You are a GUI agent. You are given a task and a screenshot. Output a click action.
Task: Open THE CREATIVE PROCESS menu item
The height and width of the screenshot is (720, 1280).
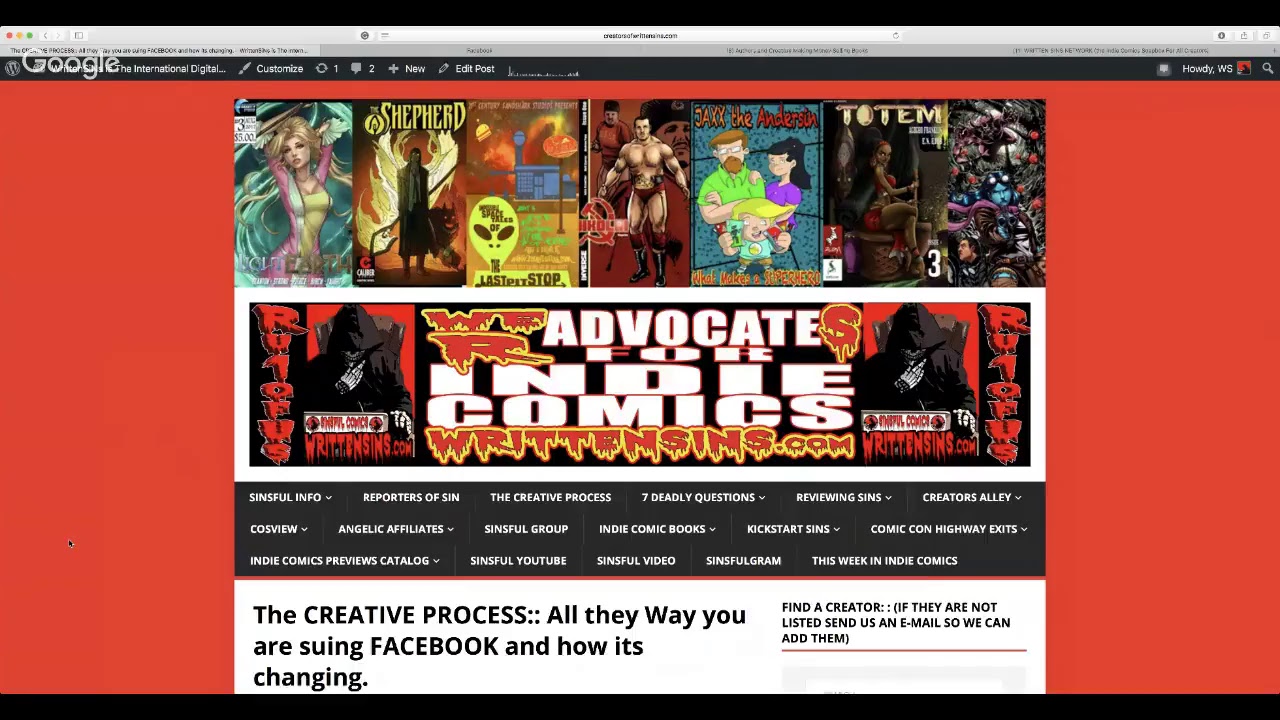click(550, 497)
